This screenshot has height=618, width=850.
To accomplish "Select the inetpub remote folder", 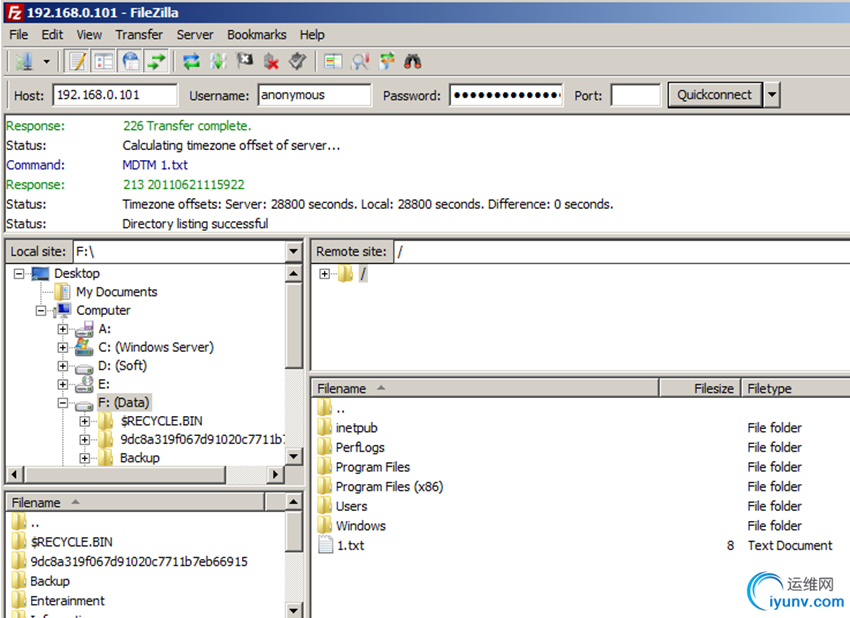I will point(356,428).
